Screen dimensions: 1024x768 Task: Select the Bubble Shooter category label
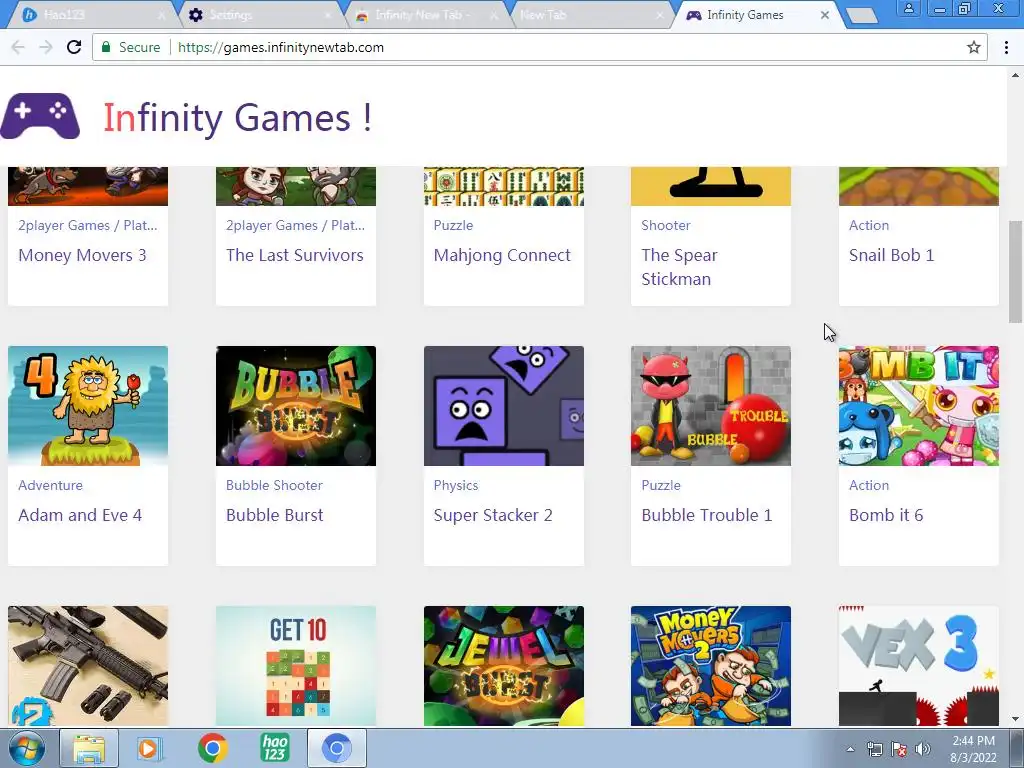[274, 485]
